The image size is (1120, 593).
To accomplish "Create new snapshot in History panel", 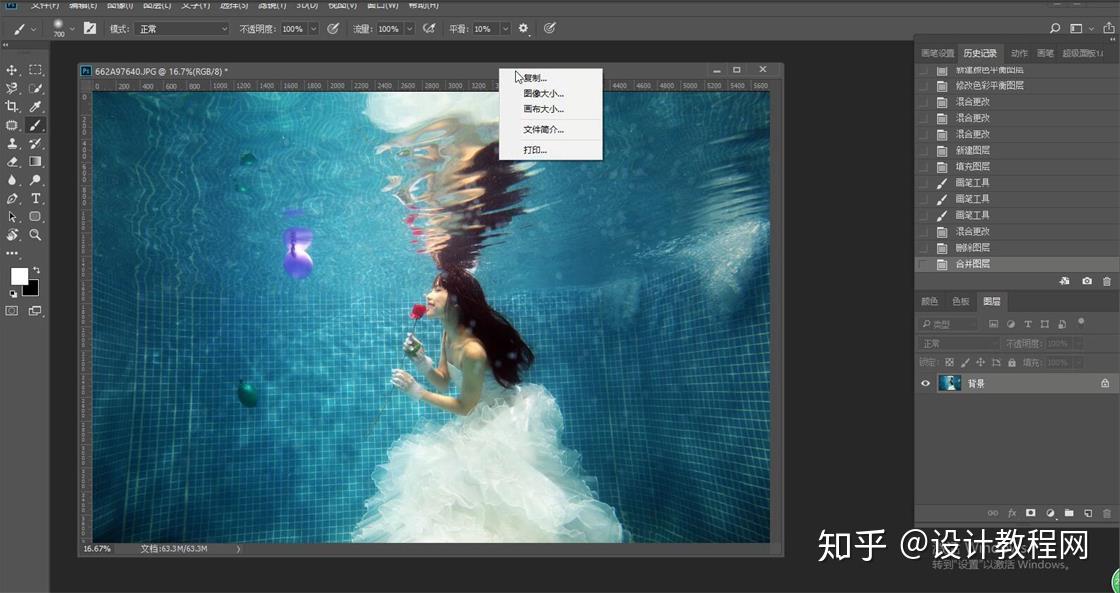I will click(1086, 281).
